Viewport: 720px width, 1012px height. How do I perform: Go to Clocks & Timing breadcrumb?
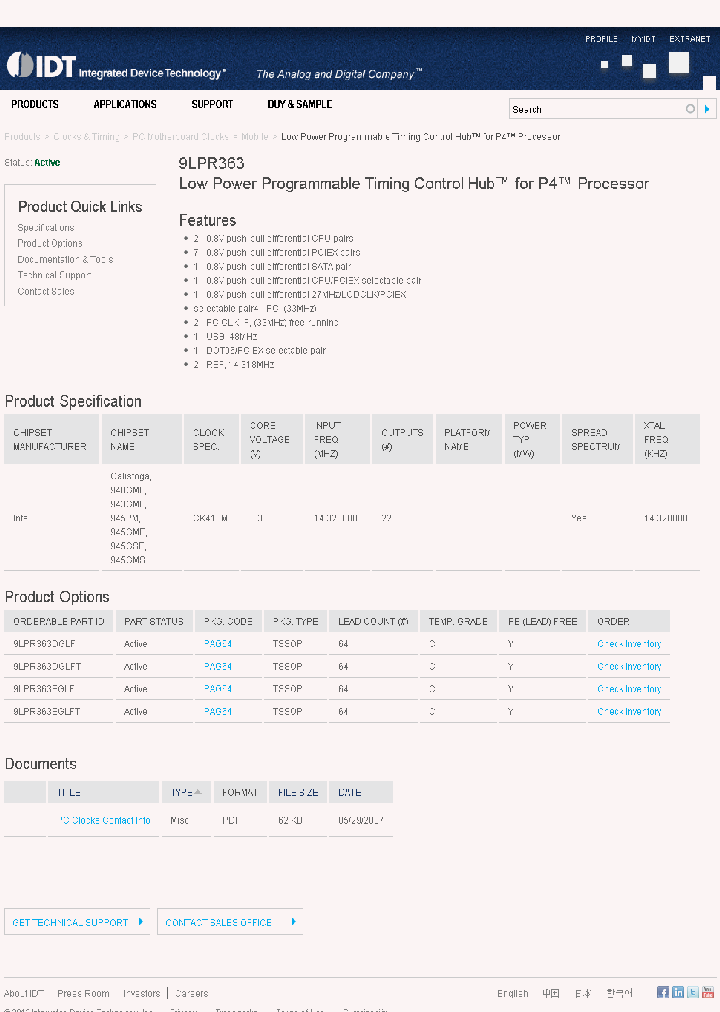[x=86, y=137]
